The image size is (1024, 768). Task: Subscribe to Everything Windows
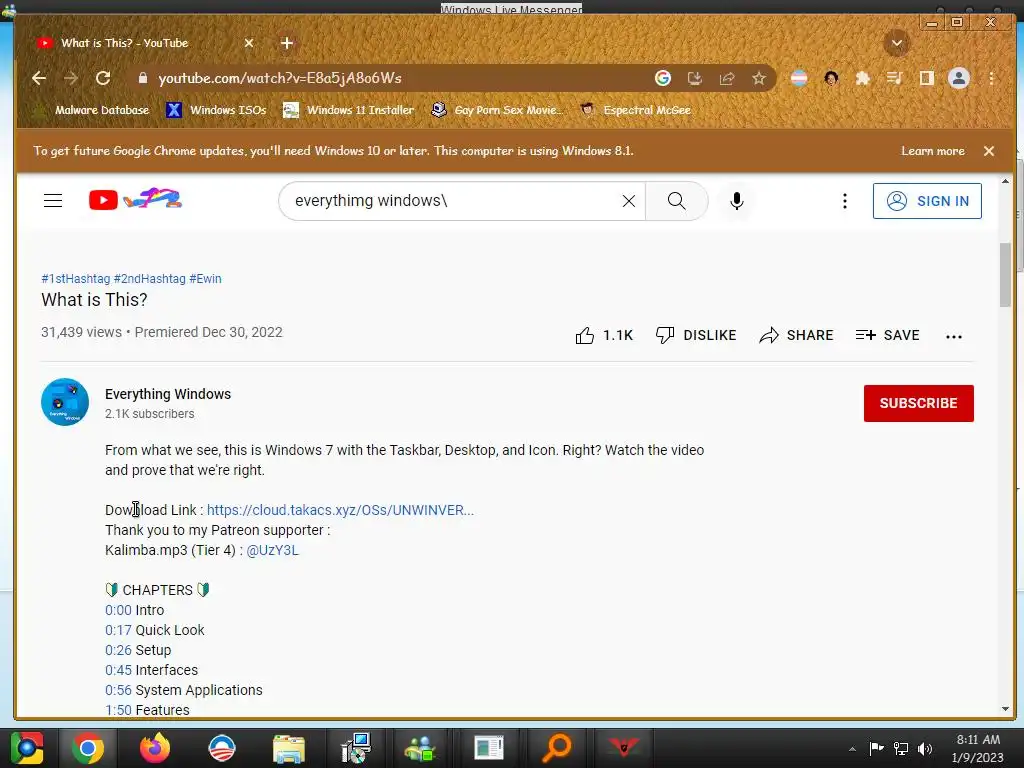click(918, 403)
